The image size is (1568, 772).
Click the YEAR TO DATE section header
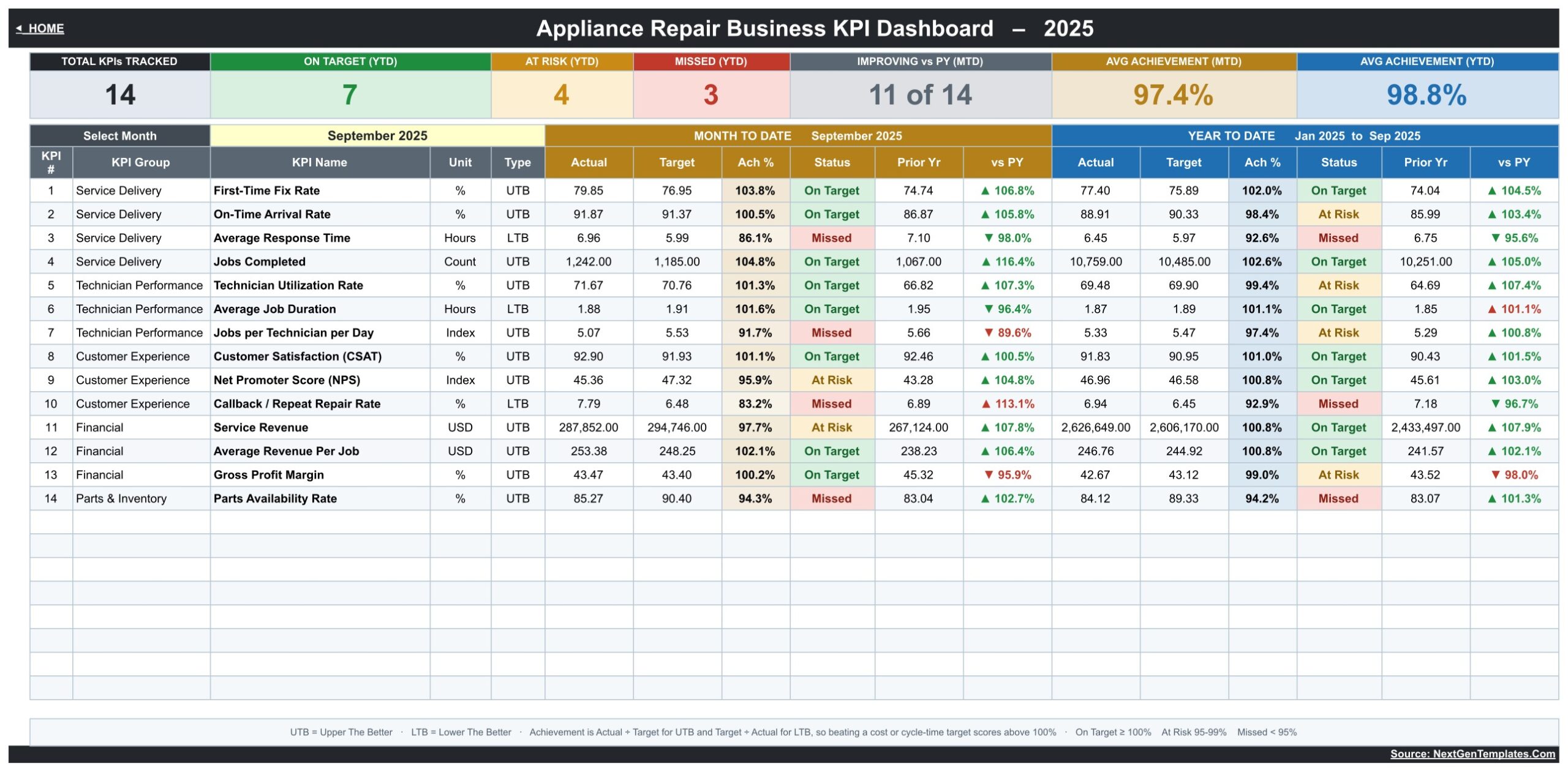[1305, 136]
